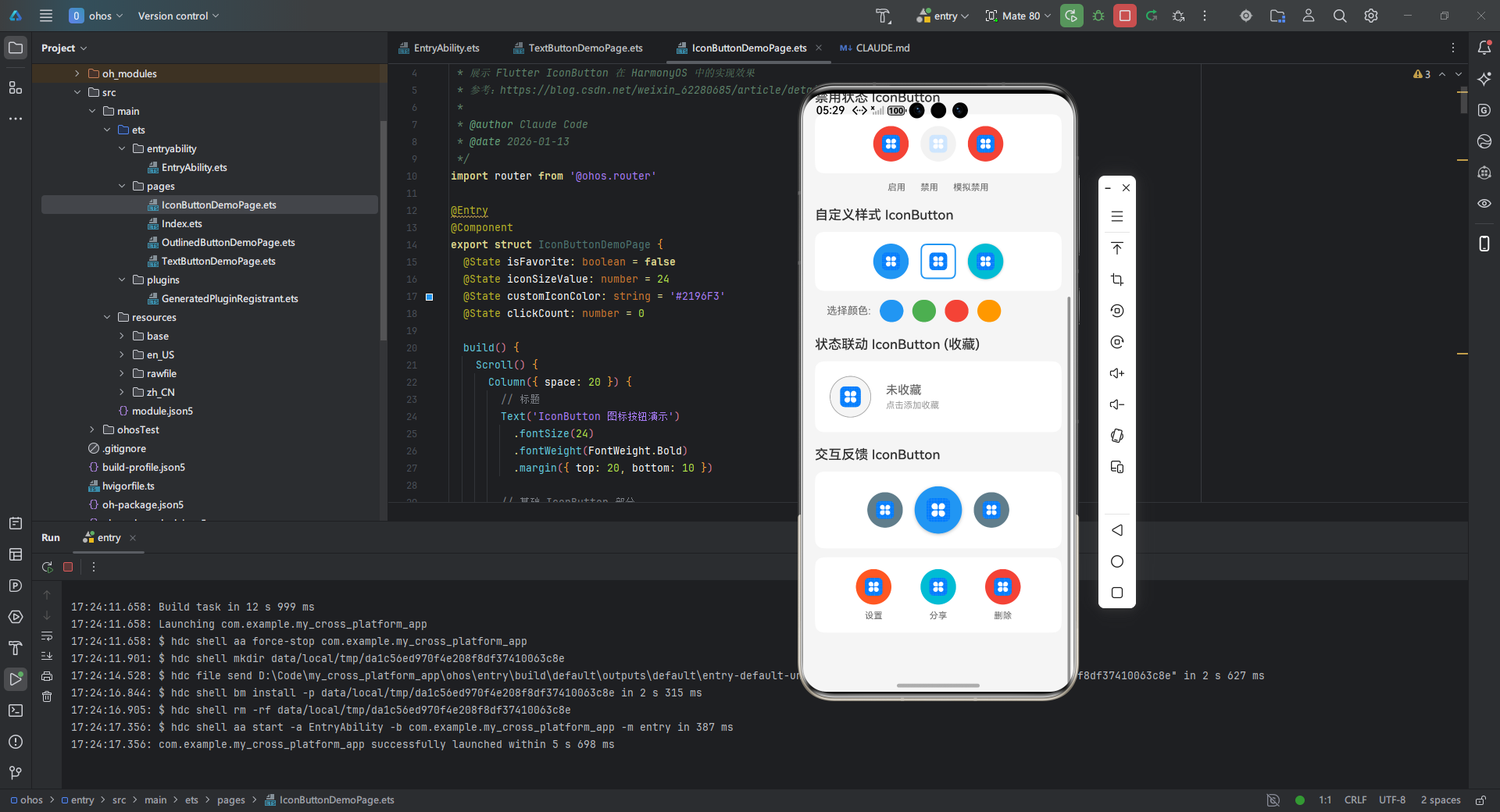Image resolution: width=1500 pixels, height=812 pixels.
Task: Open the emulator sidebar menu lines icon
Action: [1117, 216]
